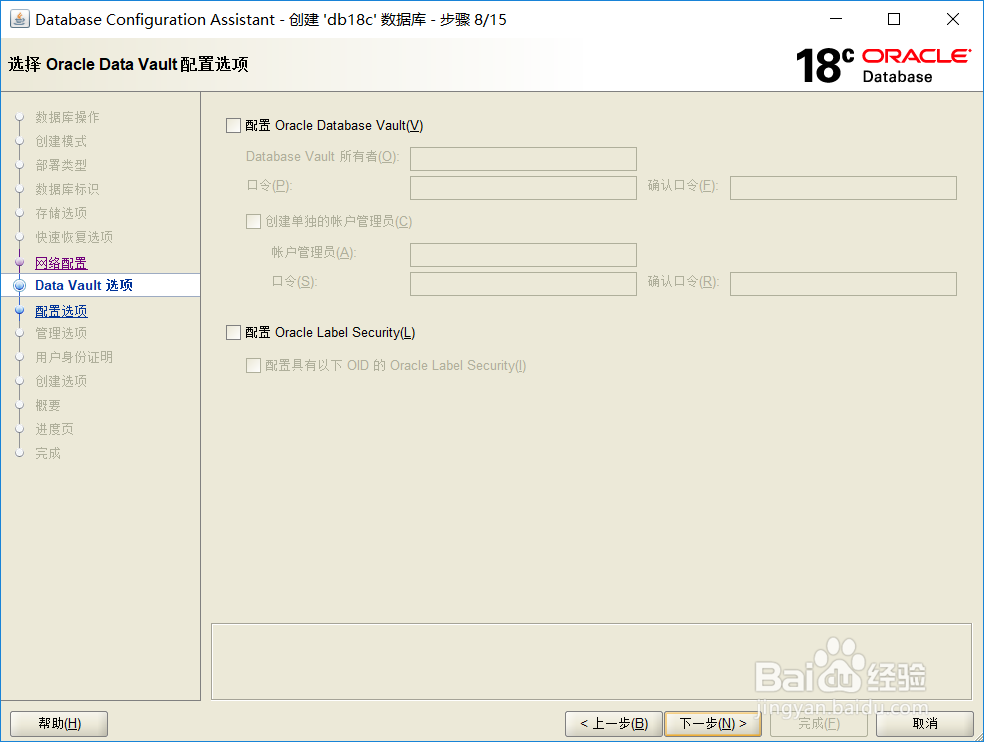Screen dimensions: 984x742
Task: Open the 网络配置 step link
Action: point(60,261)
